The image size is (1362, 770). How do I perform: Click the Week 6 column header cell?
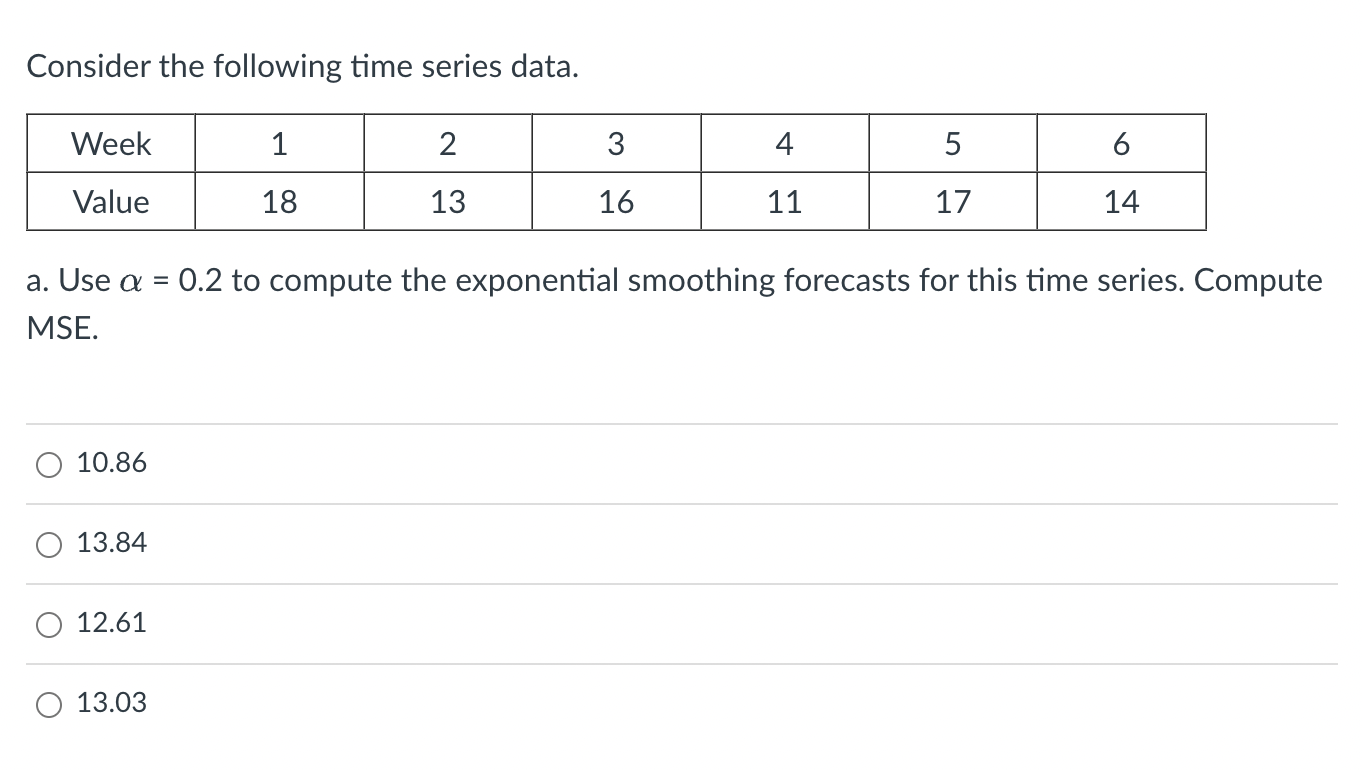pos(1120,143)
